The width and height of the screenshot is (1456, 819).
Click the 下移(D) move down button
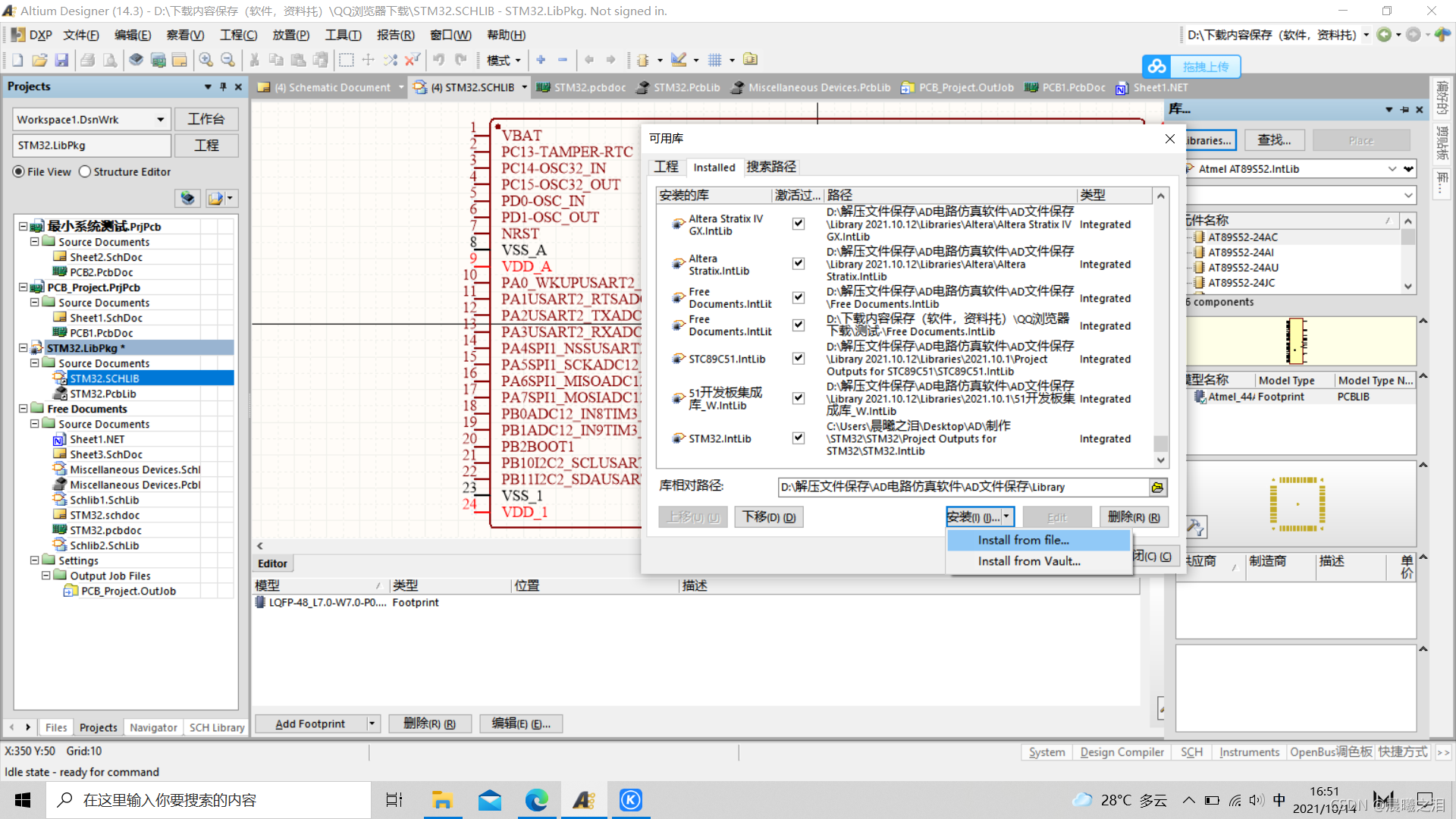click(x=768, y=517)
